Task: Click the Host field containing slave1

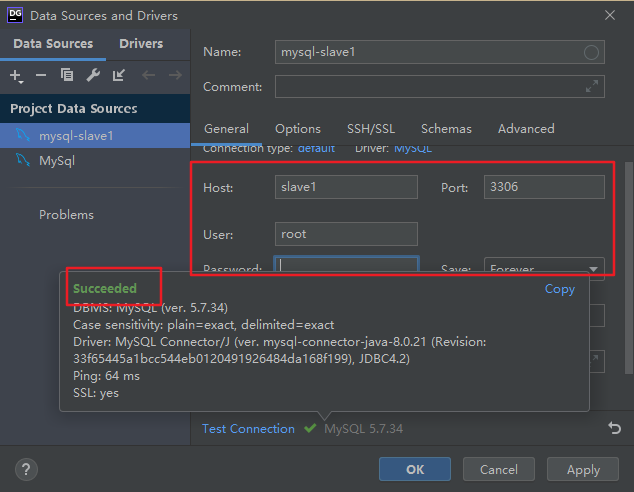Action: [x=346, y=187]
